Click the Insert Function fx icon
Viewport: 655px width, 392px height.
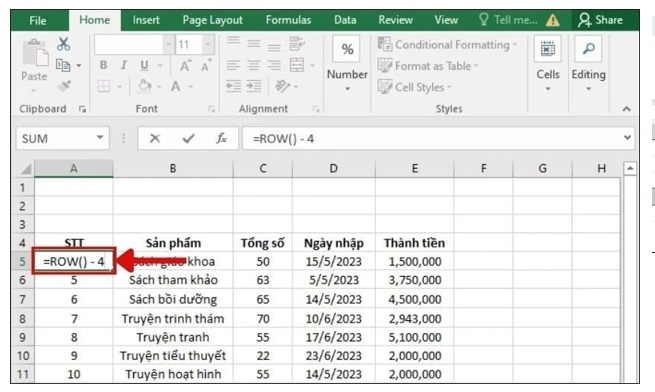(x=221, y=138)
